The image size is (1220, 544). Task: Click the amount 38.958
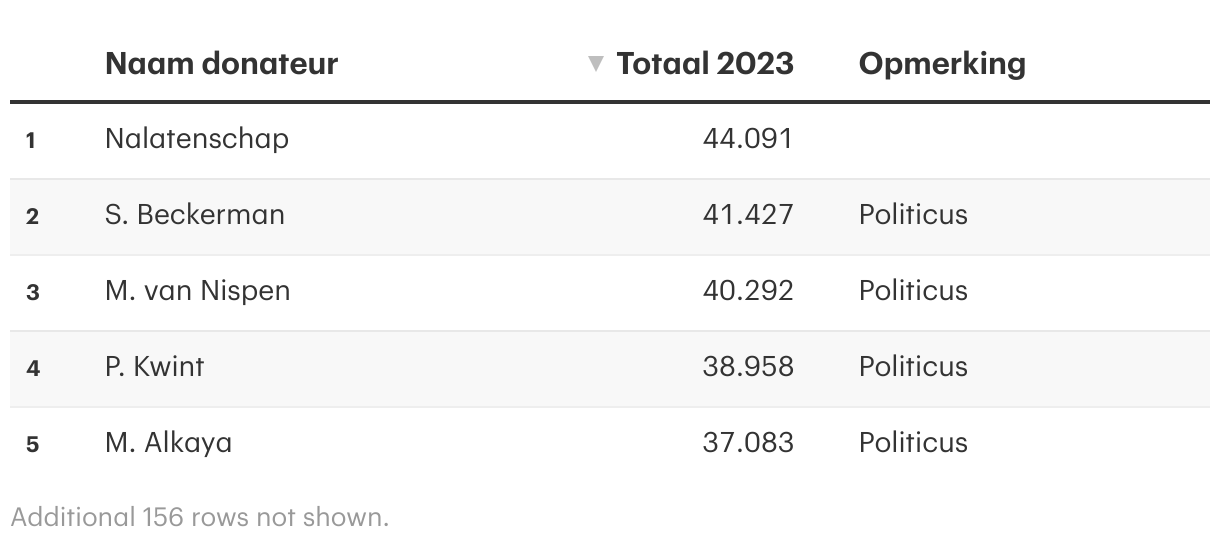pyautogui.click(x=748, y=366)
